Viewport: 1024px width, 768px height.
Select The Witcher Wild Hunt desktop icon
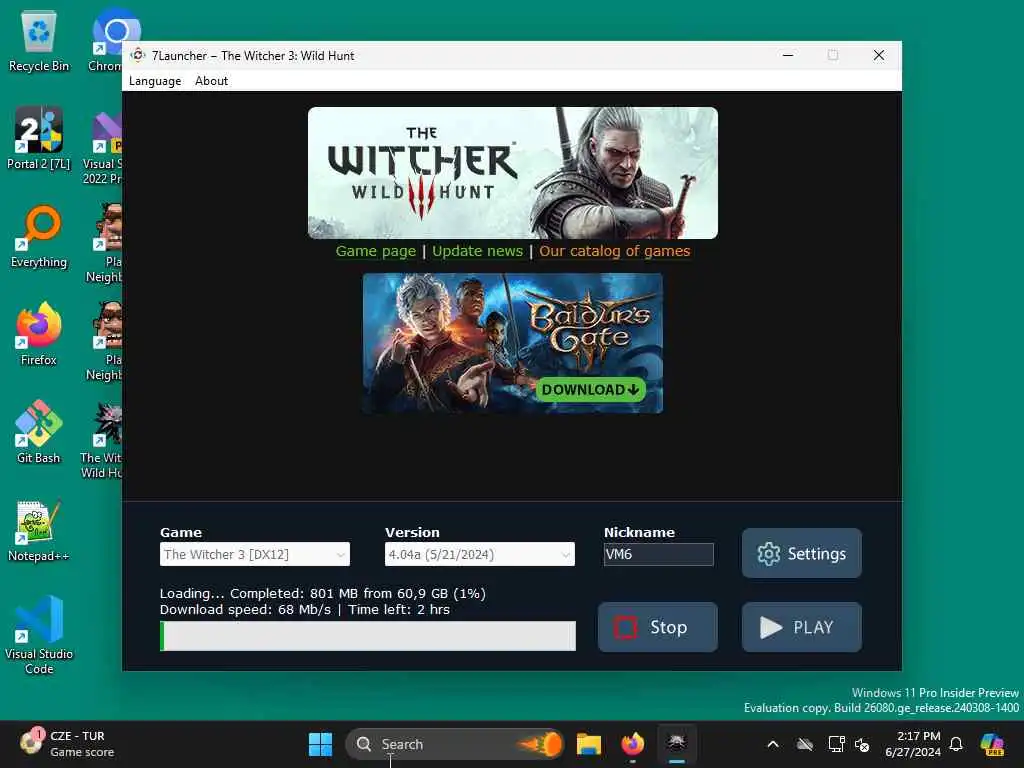[x=101, y=441]
